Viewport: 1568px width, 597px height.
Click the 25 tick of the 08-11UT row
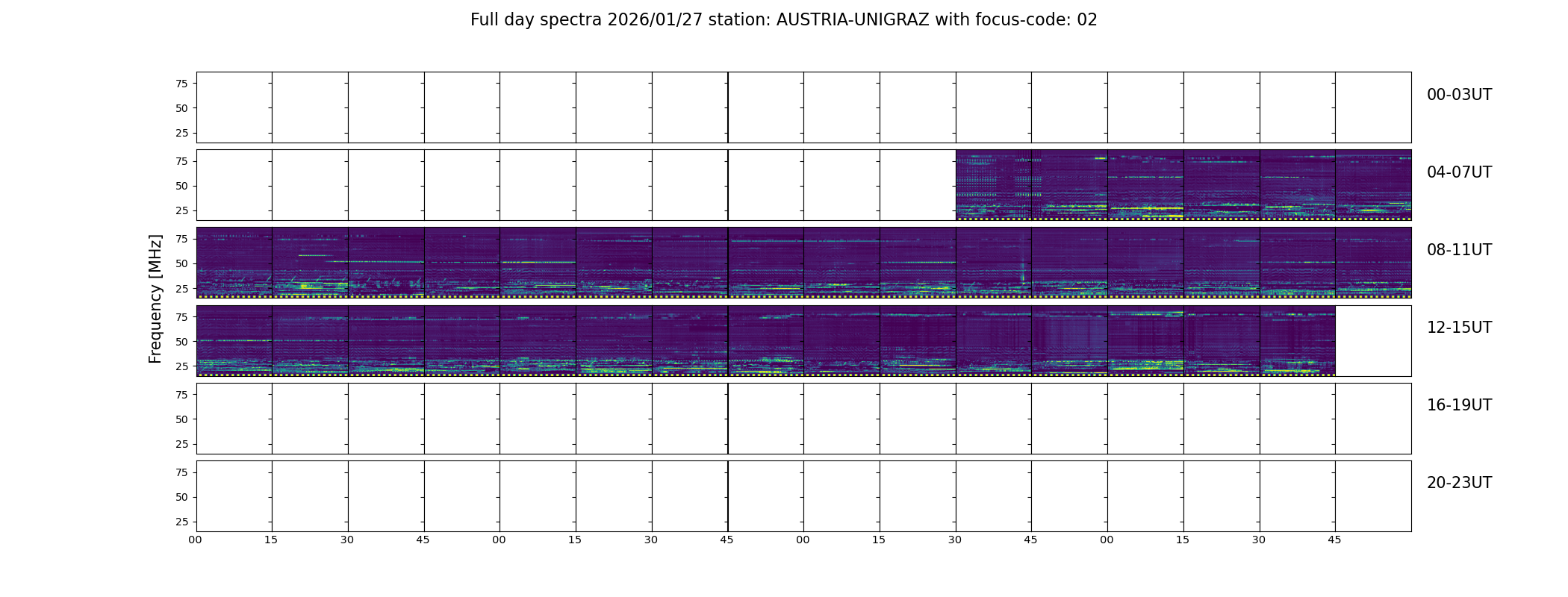(x=181, y=288)
